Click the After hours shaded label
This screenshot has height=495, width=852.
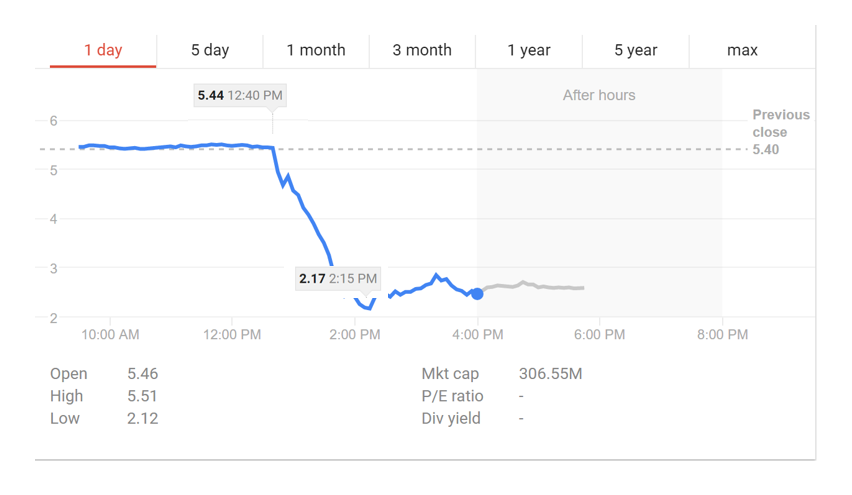pyautogui.click(x=599, y=95)
